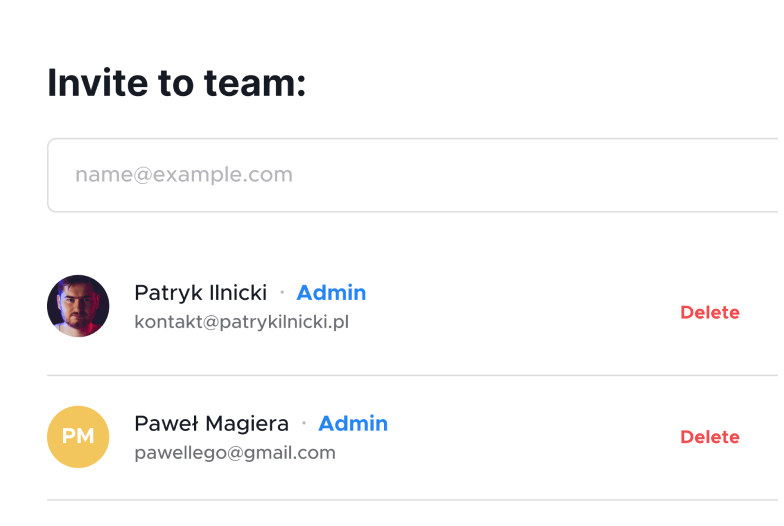This screenshot has height=526, width=784.
Task: Click the pawellego@gmail.com email address
Action: [x=235, y=453]
